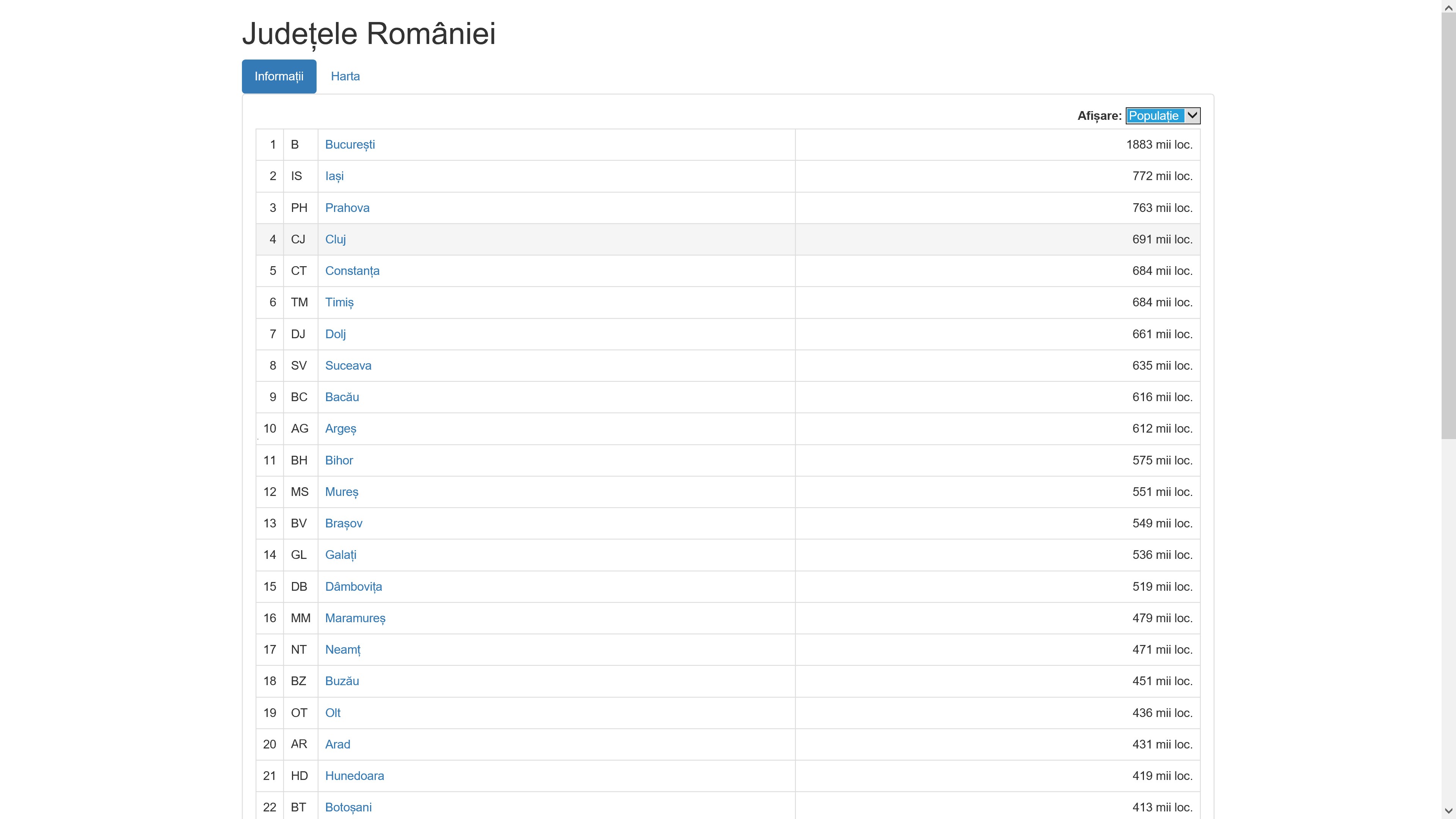Open the Constanța link
This screenshot has width=1456, height=819.
click(x=352, y=271)
